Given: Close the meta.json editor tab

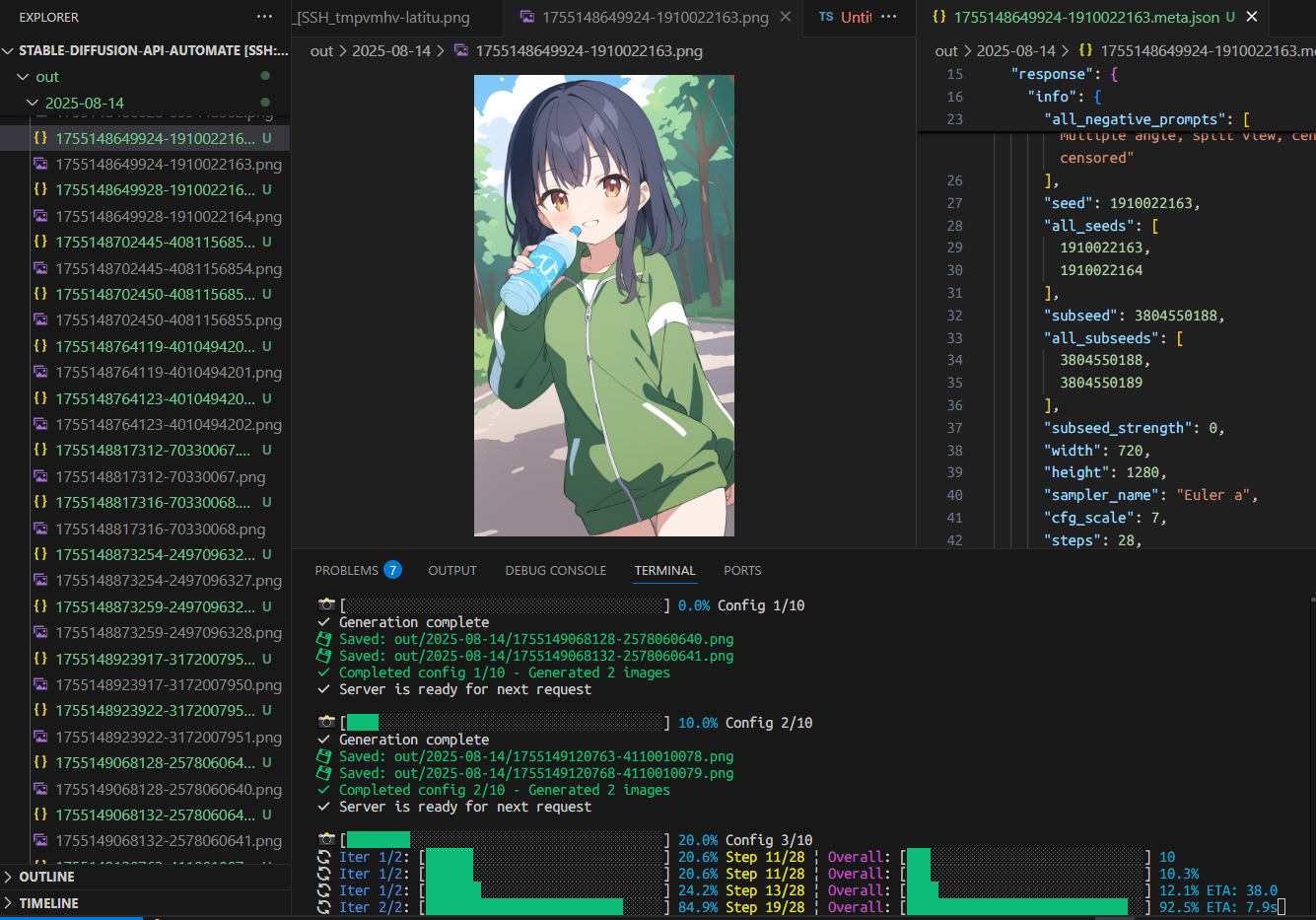Looking at the screenshot, I should 1252,17.
